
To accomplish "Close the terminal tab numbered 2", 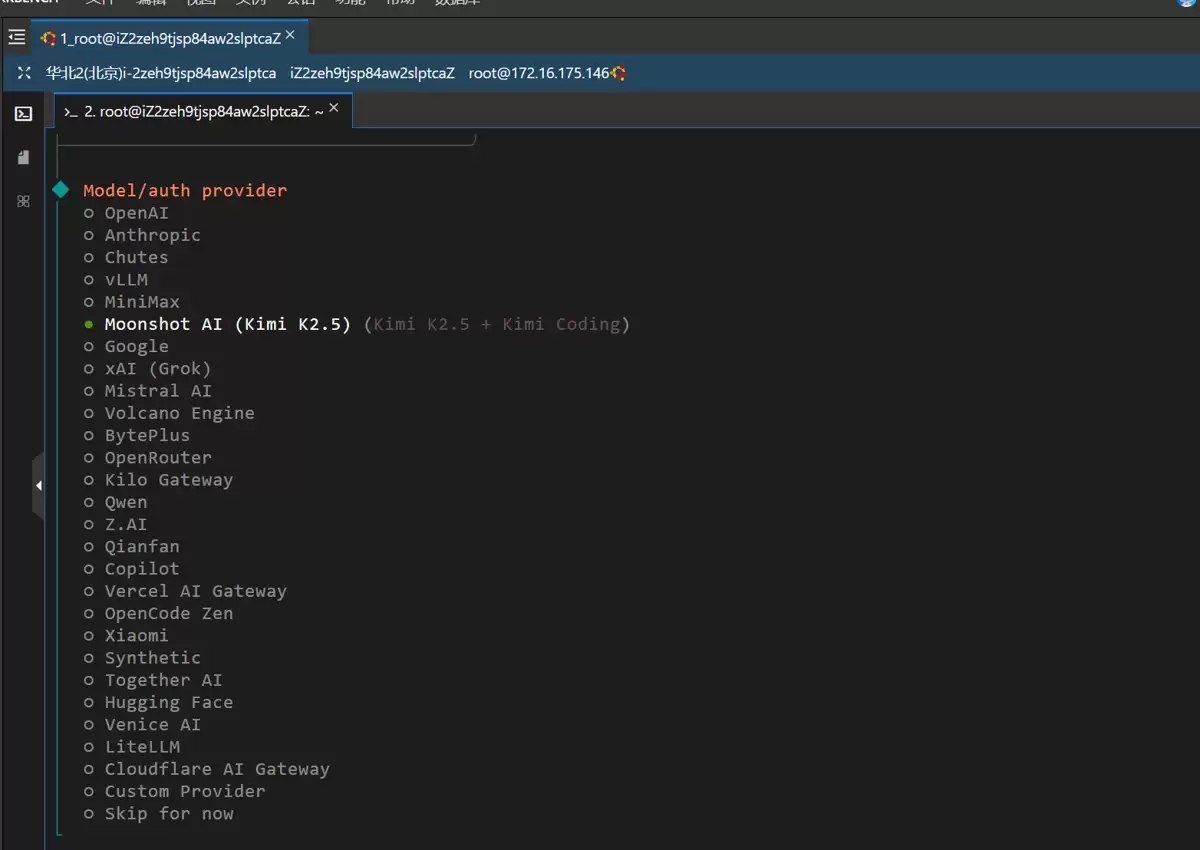I will pyautogui.click(x=334, y=108).
